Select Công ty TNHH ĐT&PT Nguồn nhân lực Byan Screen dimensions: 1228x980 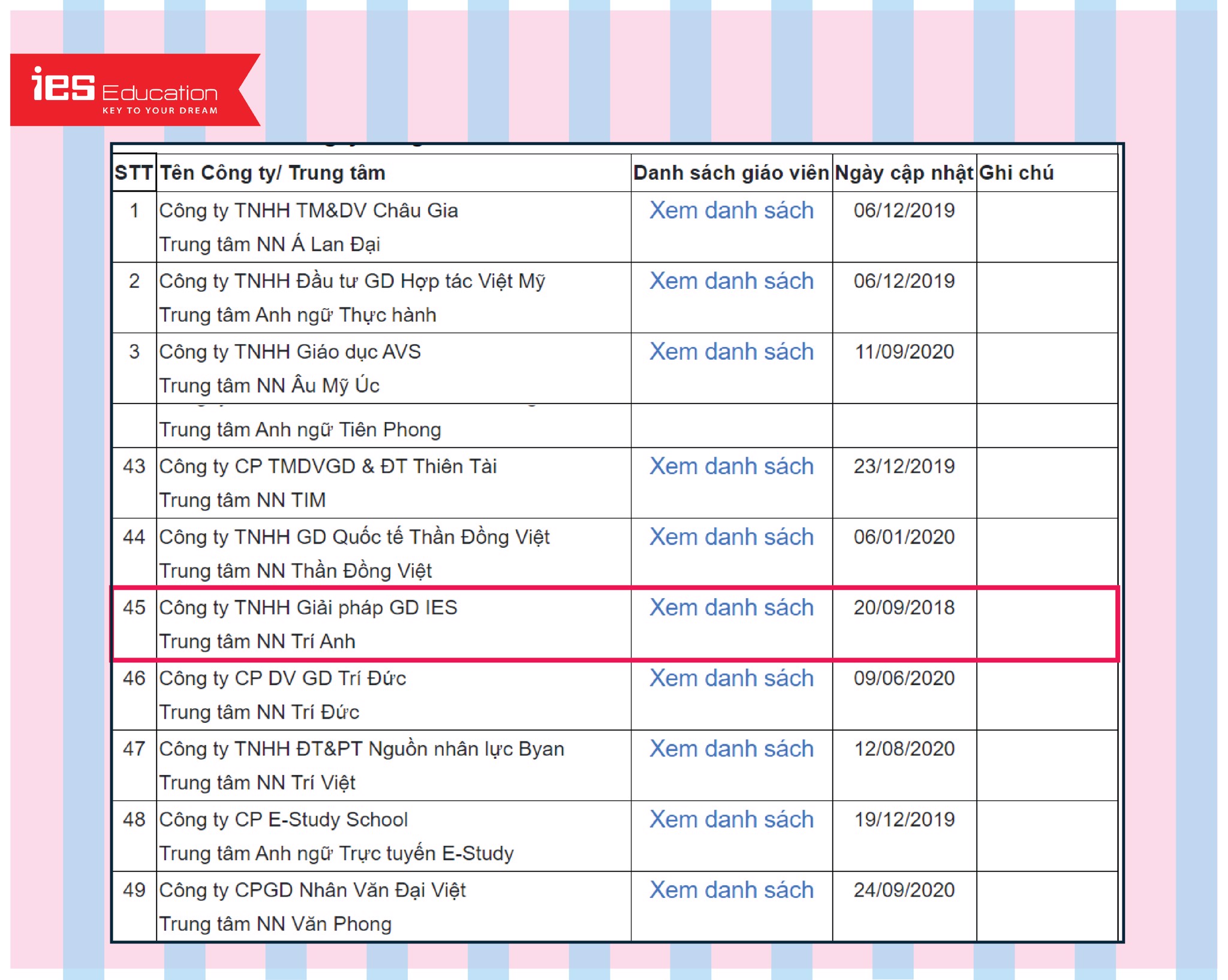pos(362,750)
